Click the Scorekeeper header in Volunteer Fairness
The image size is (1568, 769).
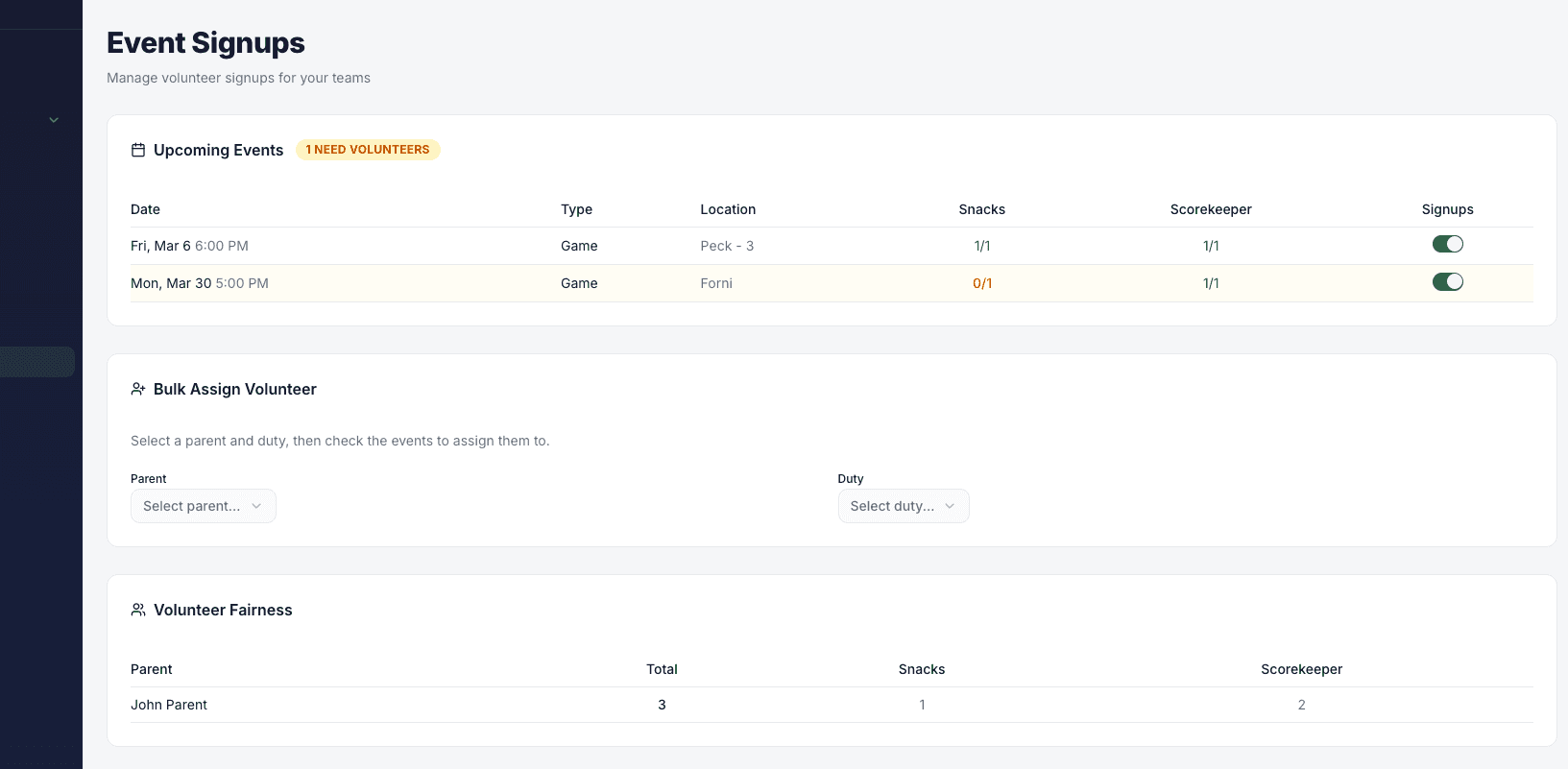pyautogui.click(x=1301, y=669)
